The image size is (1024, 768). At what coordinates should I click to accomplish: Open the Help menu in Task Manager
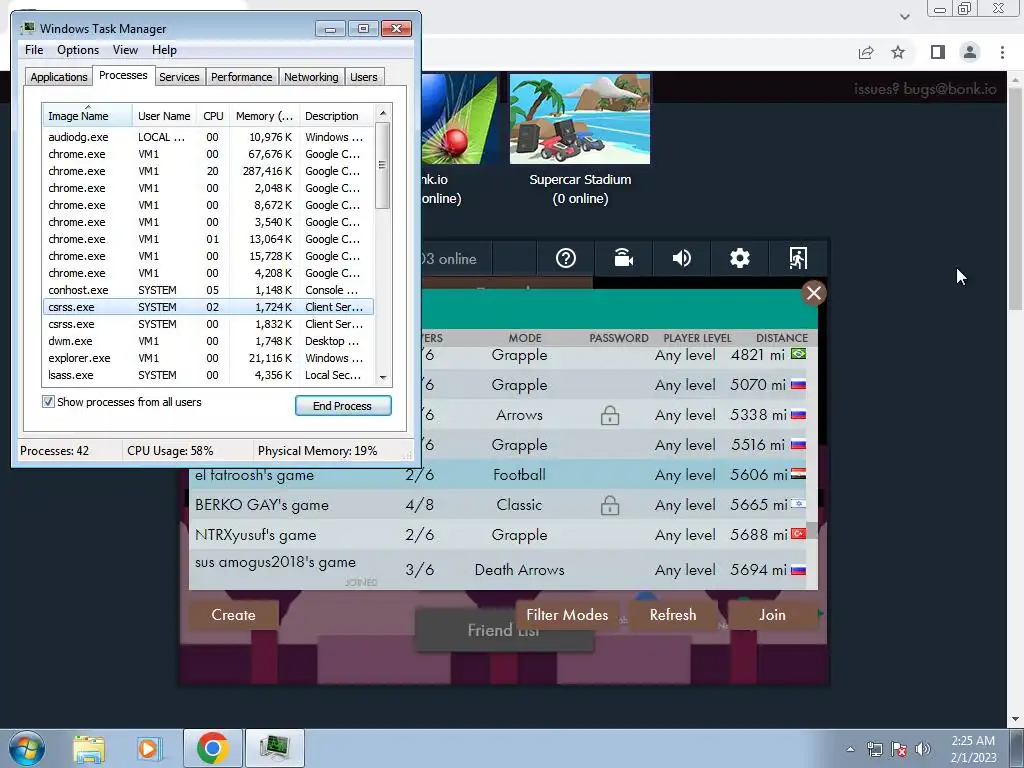pos(164,50)
